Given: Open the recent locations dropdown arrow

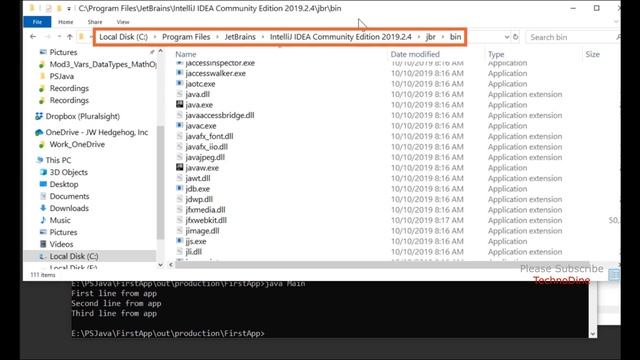Looking at the screenshot, I should tap(60, 37).
